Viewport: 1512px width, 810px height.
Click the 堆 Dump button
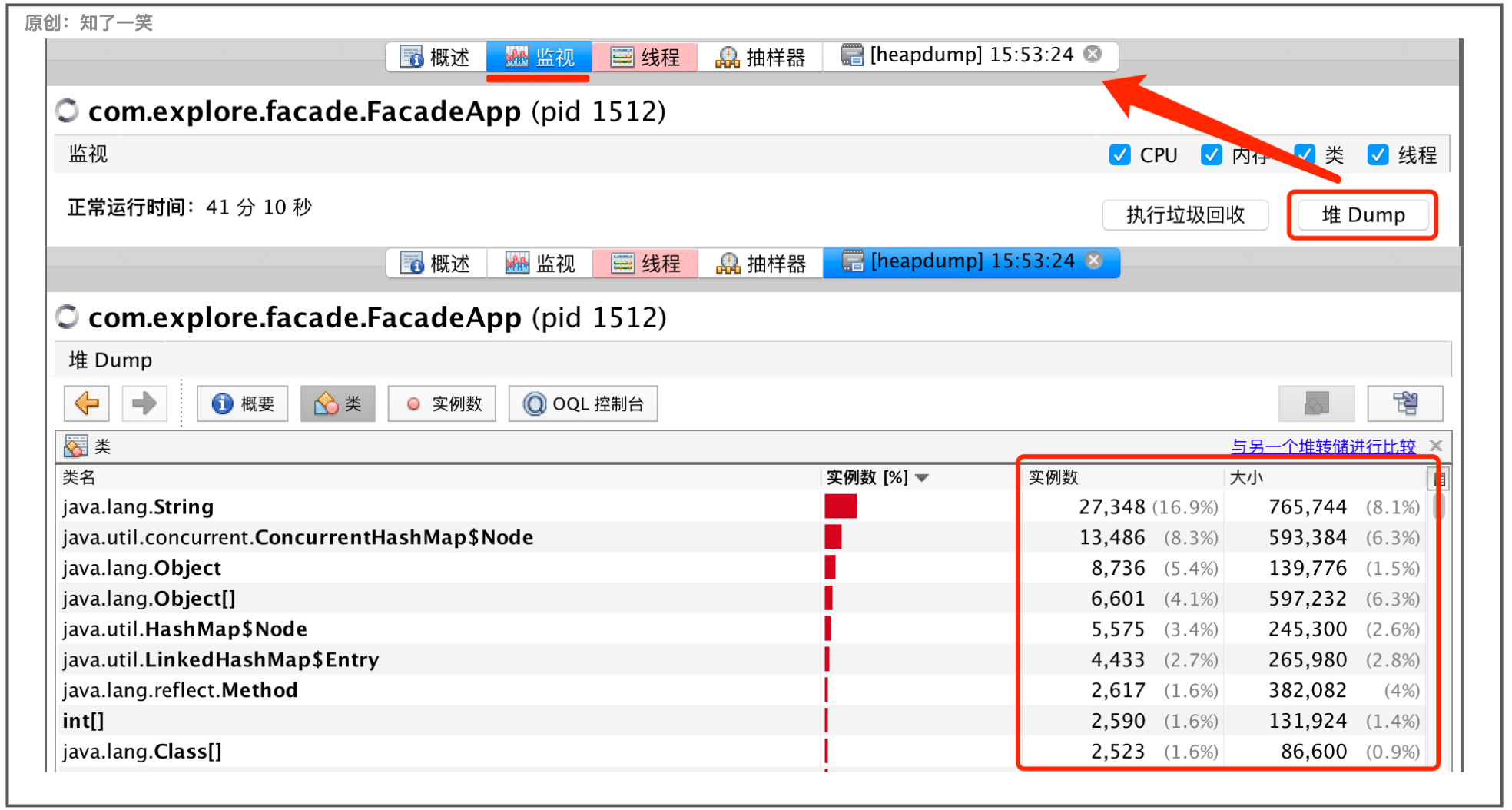(1363, 215)
